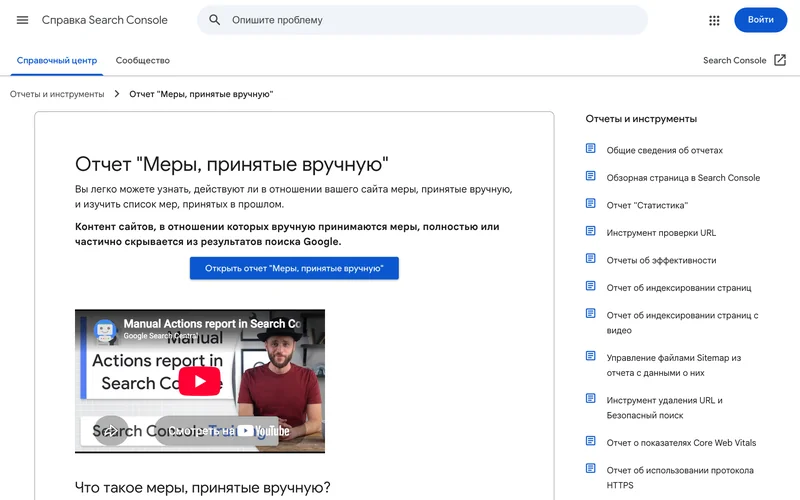Click the search magnifier icon
The image size is (800, 500).
coord(215,20)
